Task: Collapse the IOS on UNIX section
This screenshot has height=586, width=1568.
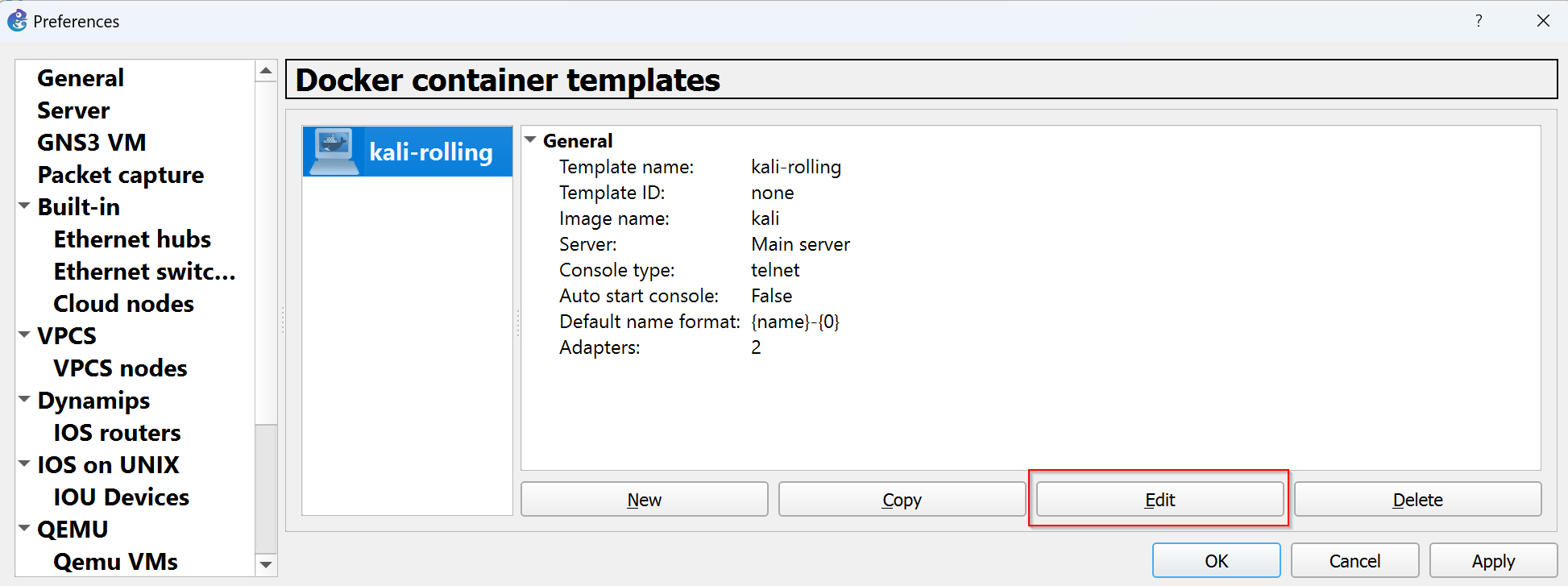Action: pyautogui.click(x=25, y=463)
